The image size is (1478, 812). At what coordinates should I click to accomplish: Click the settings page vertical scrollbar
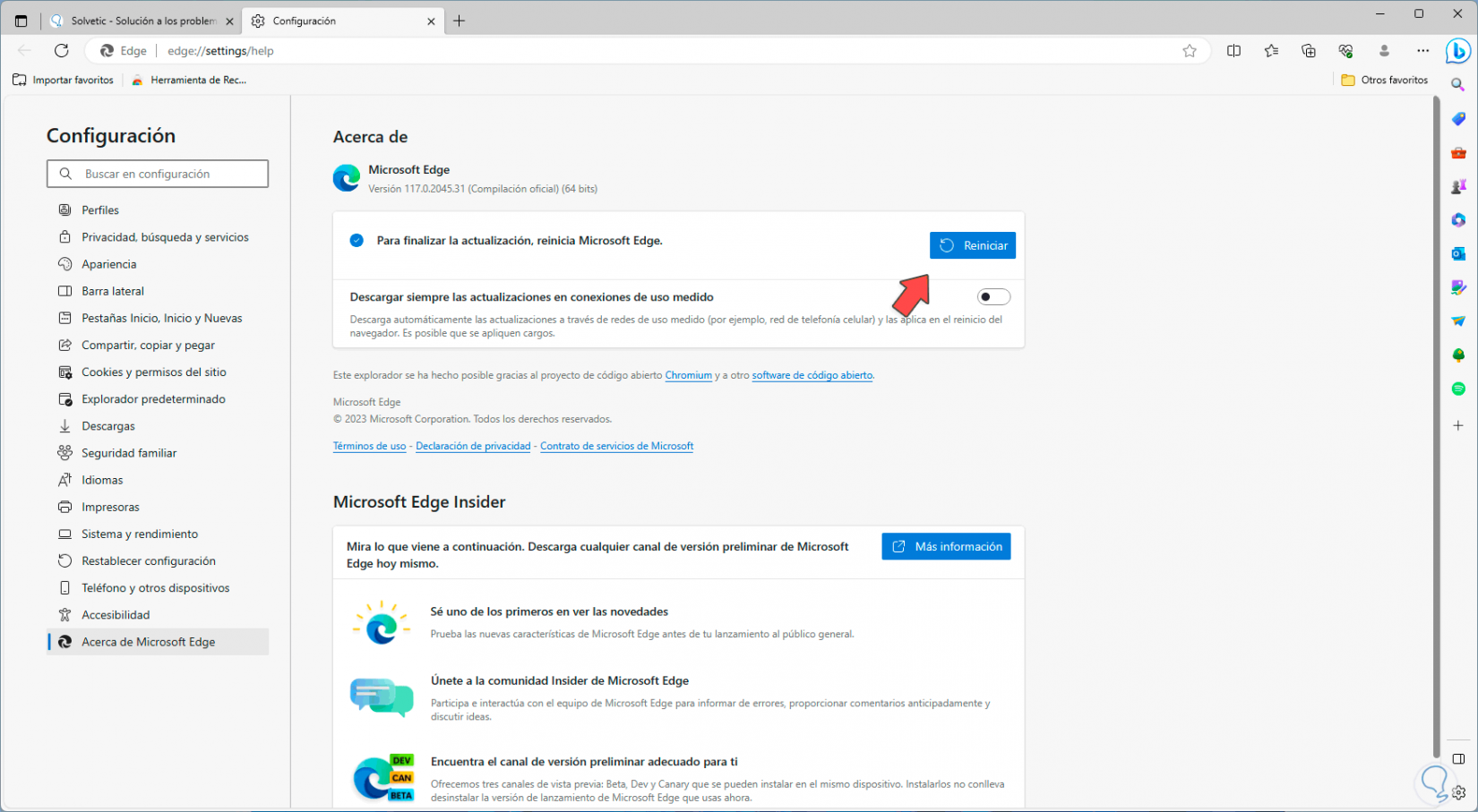pos(1437,426)
